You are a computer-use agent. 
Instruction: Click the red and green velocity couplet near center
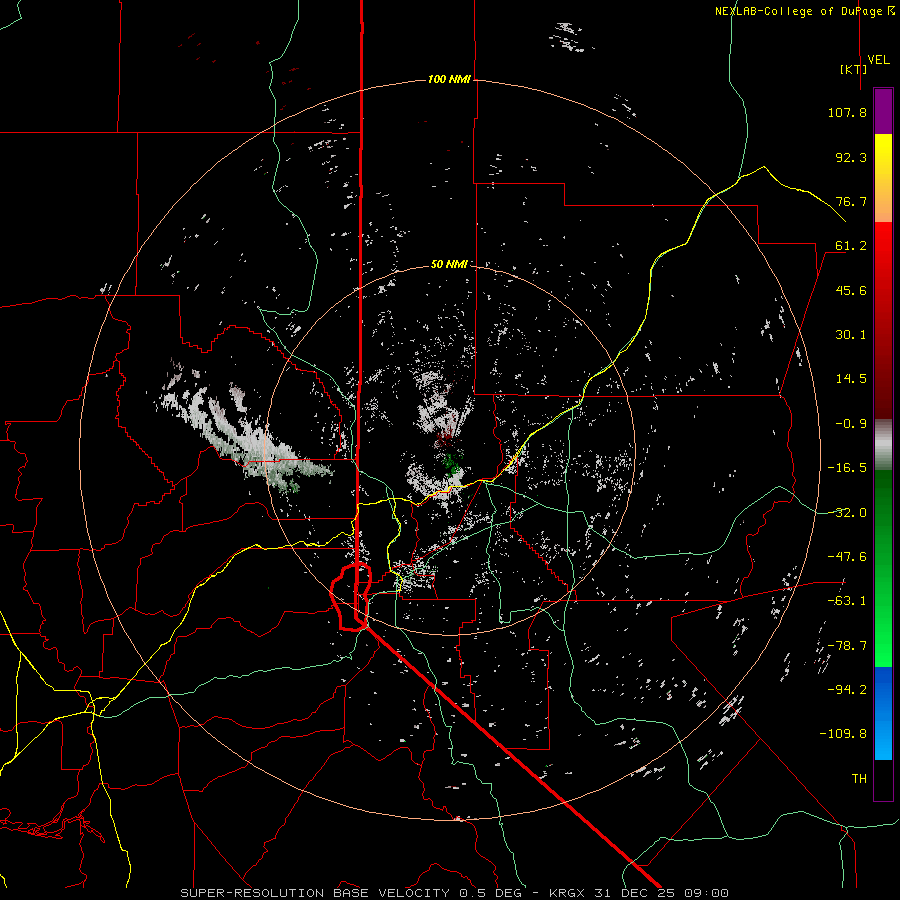(x=449, y=451)
